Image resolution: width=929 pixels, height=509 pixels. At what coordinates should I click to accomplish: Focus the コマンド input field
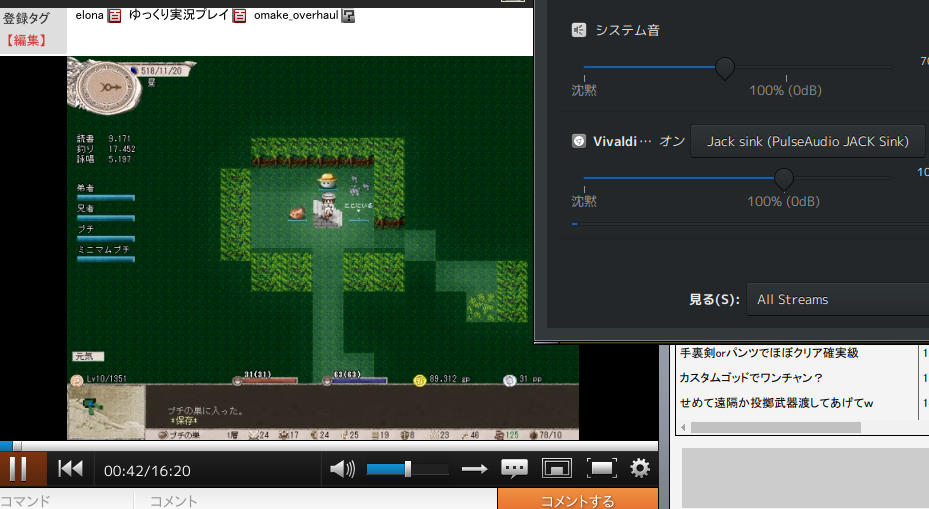pyautogui.click(x=66, y=500)
